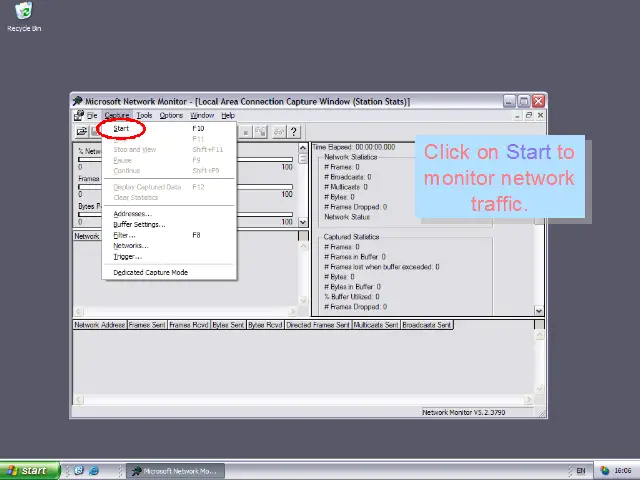Click the Help question mark toolbar icon
This screenshot has height=480, width=640.
pos(293,131)
